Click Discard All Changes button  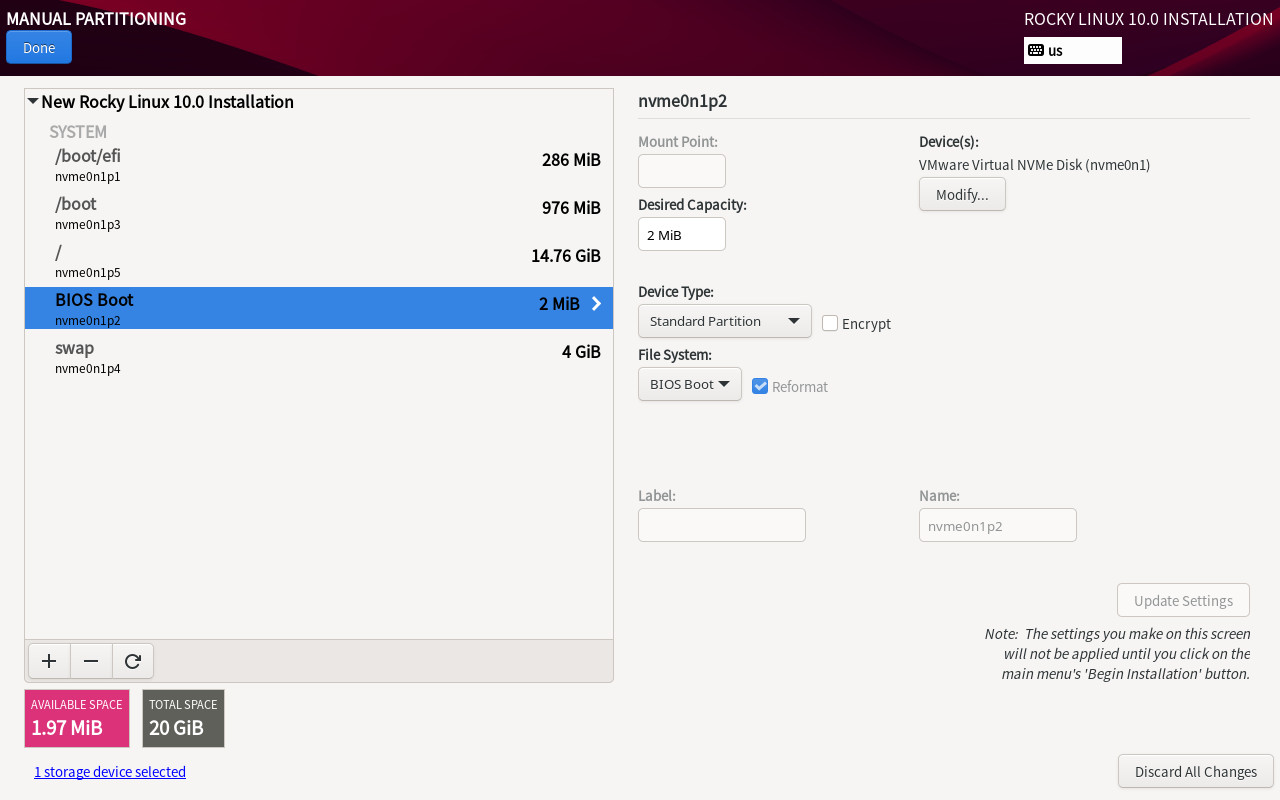(1195, 771)
